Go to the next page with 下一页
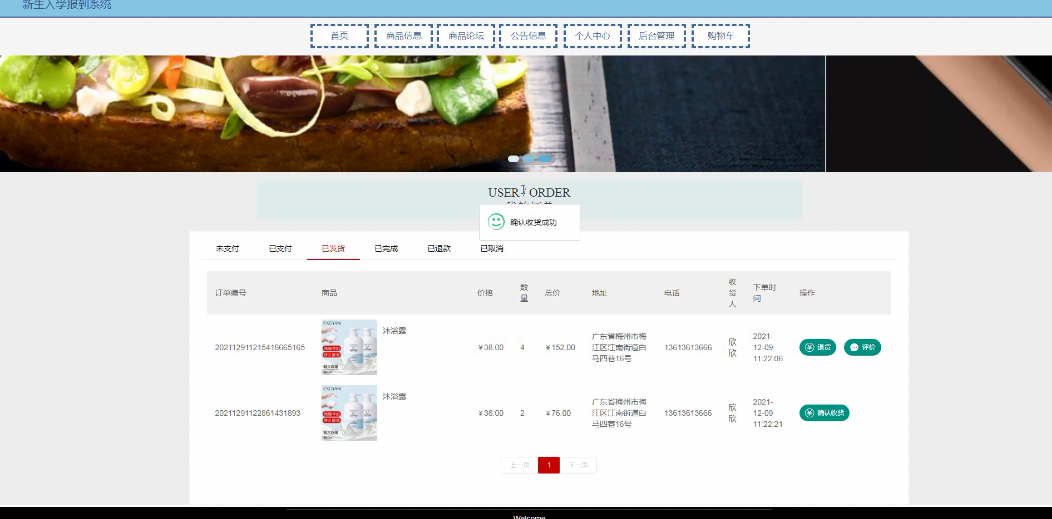1052x519 pixels. [578, 465]
